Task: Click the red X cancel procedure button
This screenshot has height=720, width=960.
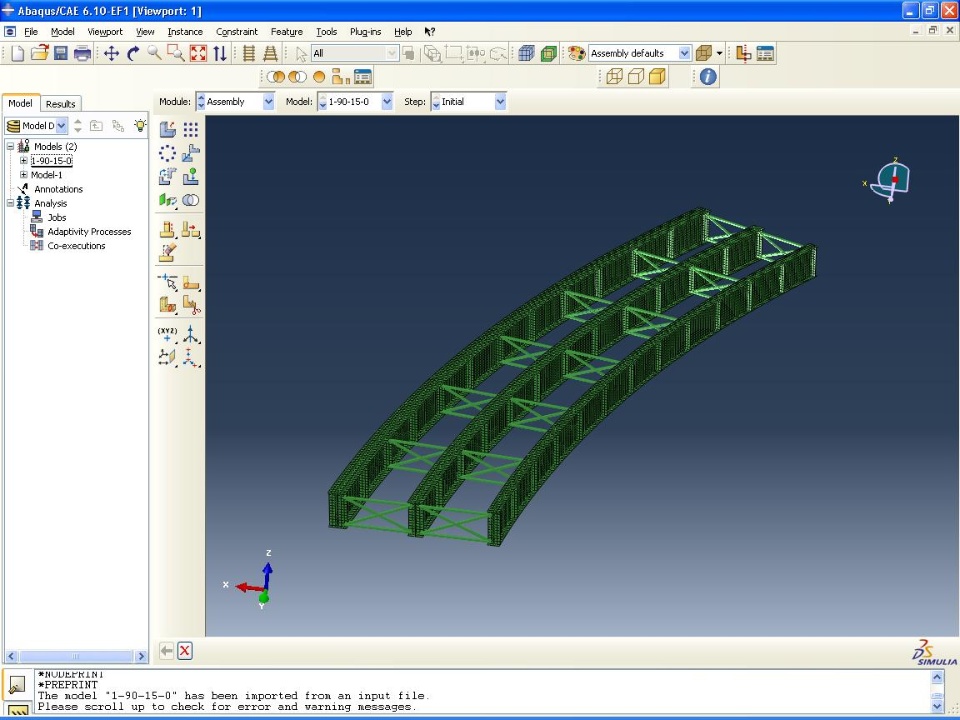Action: pyautogui.click(x=184, y=651)
